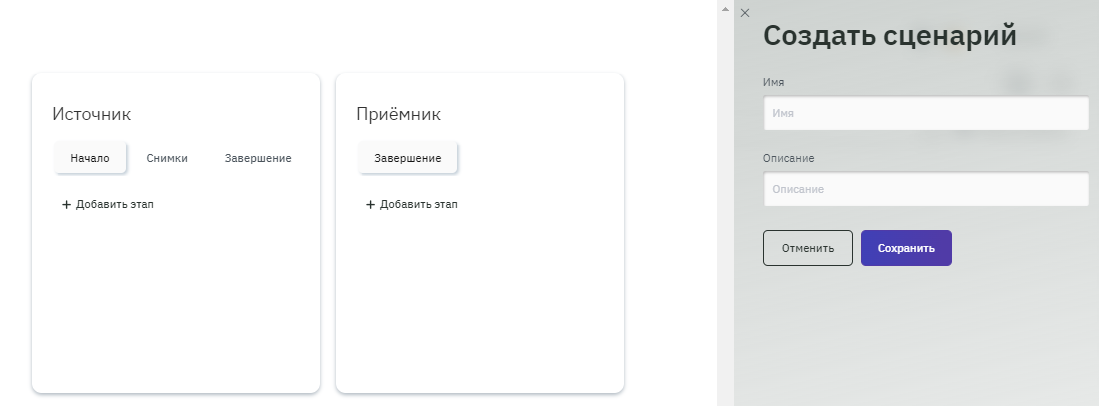1099x406 pixels.
Task: Click the Источник card heading
Action: pyautogui.click(x=92, y=114)
